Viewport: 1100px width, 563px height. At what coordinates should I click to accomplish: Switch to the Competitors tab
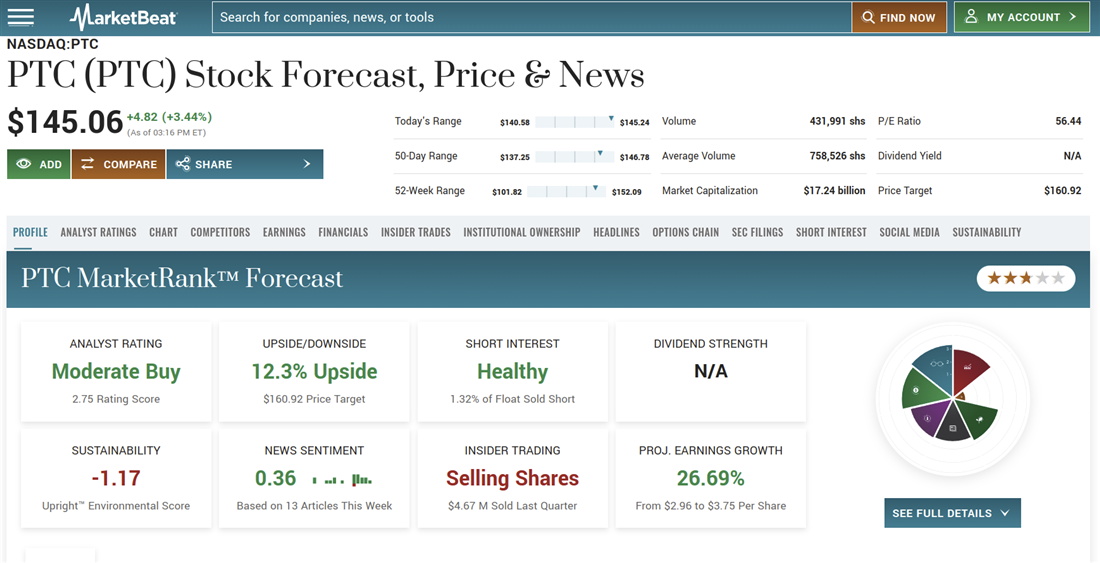pyautogui.click(x=220, y=232)
